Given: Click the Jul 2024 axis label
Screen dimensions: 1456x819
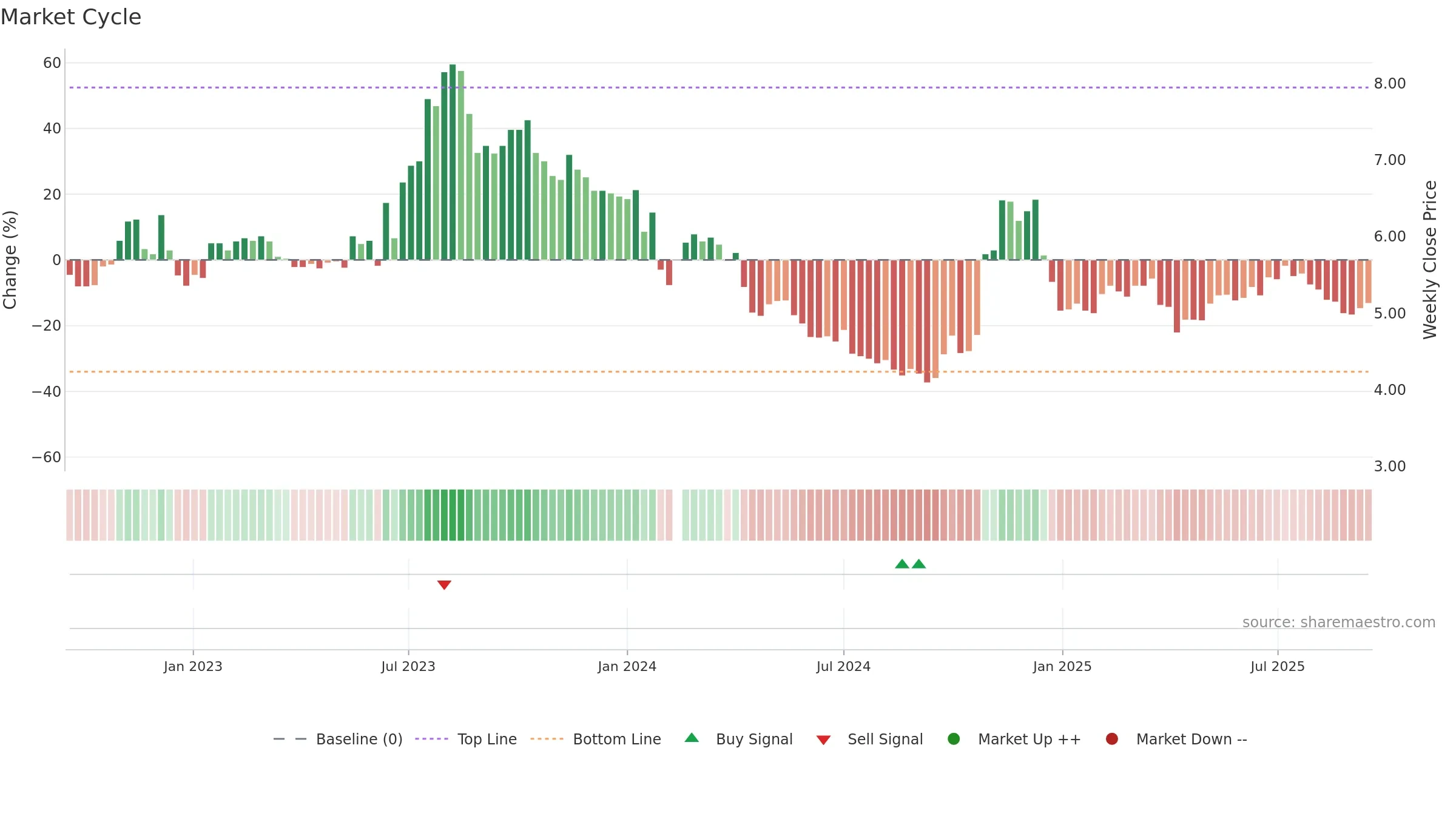Looking at the screenshot, I should click(x=843, y=666).
